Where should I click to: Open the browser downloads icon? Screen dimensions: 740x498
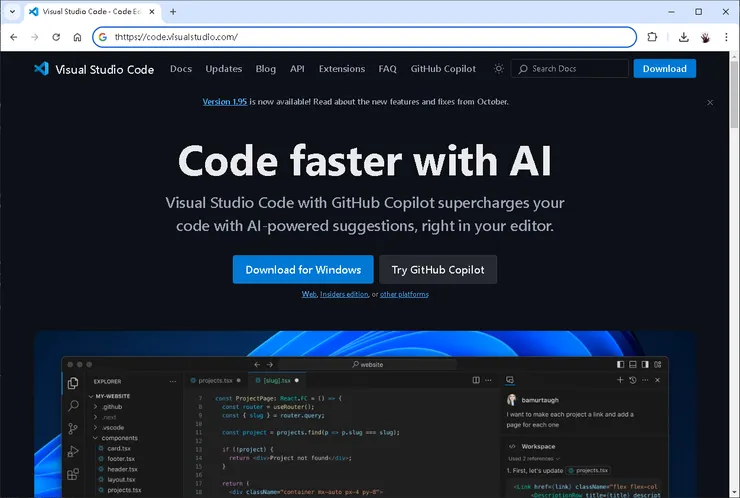pos(683,37)
